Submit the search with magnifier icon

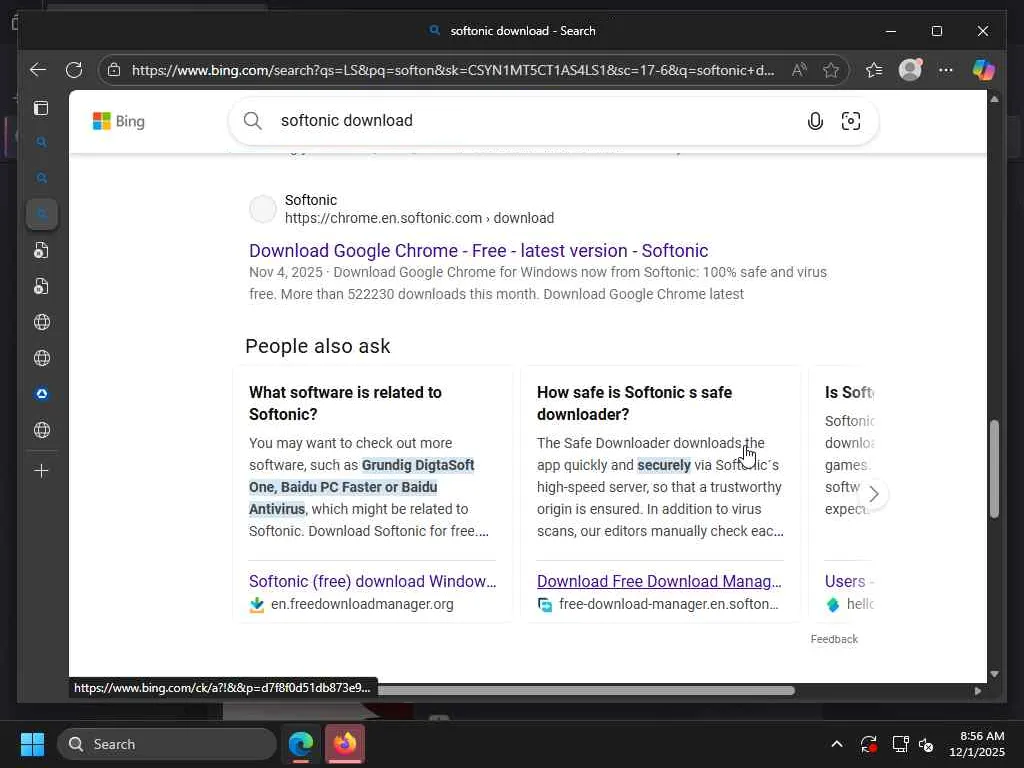coord(253,121)
